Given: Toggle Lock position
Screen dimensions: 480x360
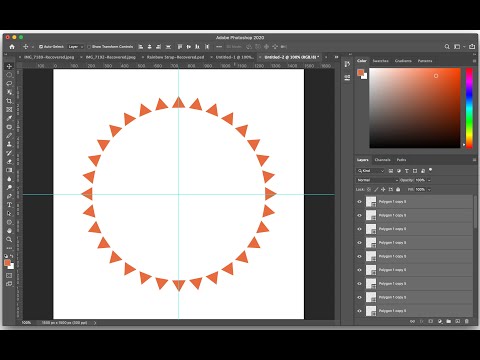Looking at the screenshot, I should pos(383,189).
